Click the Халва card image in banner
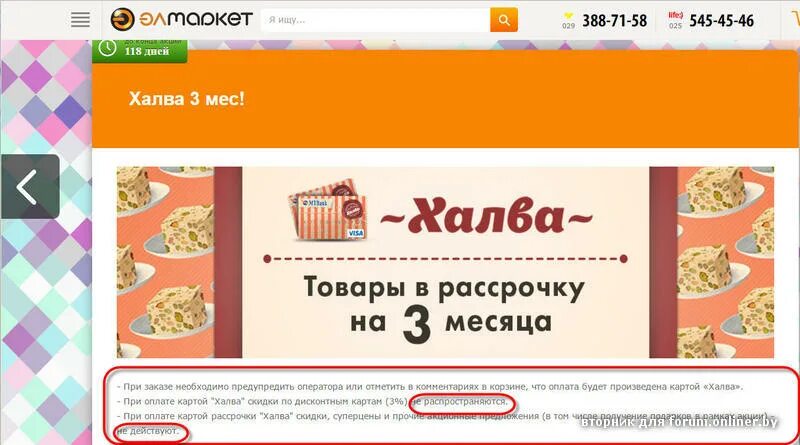Viewport: 800px width, 445px height. (328, 210)
